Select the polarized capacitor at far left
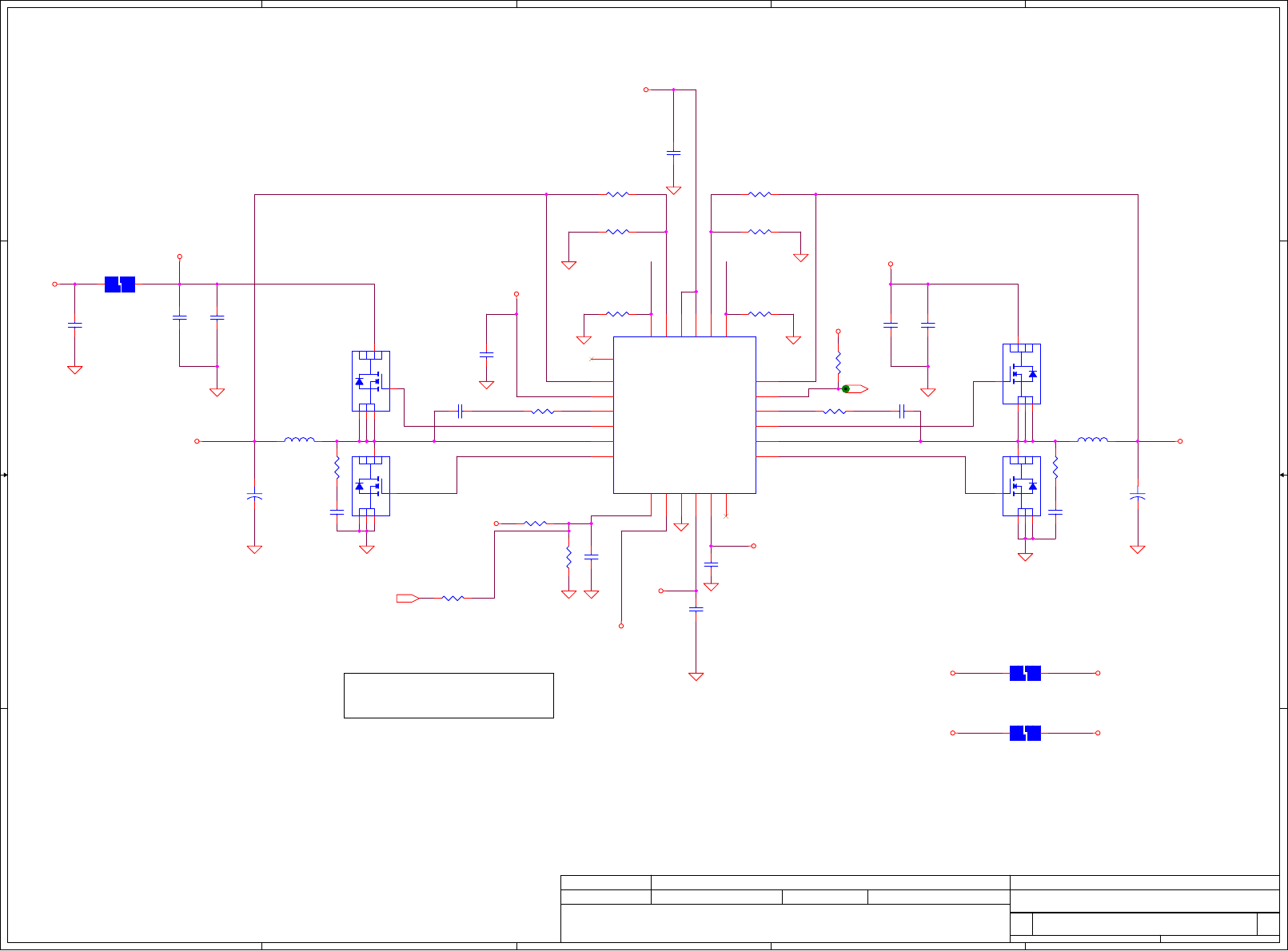Screen dimensions: 1288x951 click(255, 497)
